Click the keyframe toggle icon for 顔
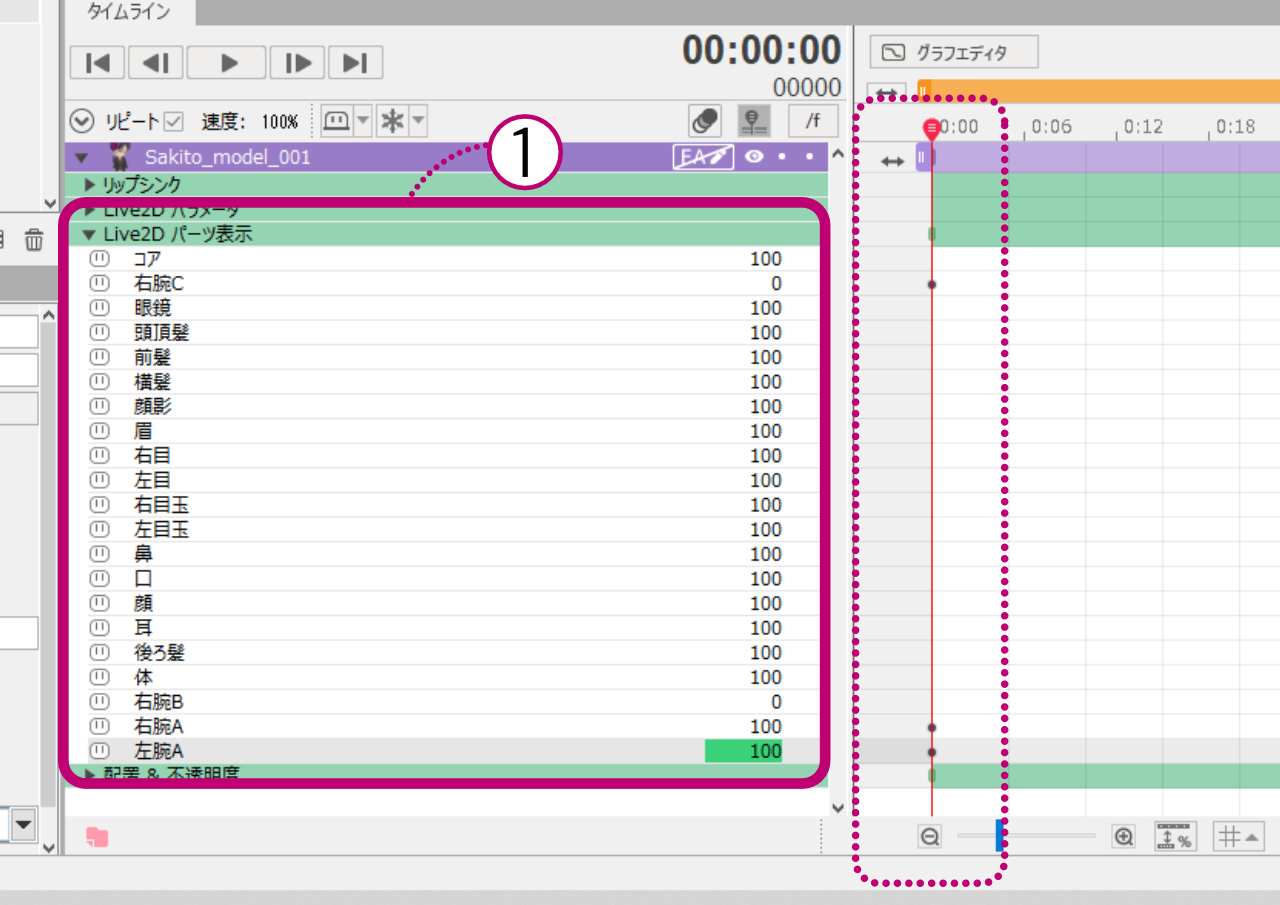This screenshot has width=1280, height=905. [x=99, y=603]
